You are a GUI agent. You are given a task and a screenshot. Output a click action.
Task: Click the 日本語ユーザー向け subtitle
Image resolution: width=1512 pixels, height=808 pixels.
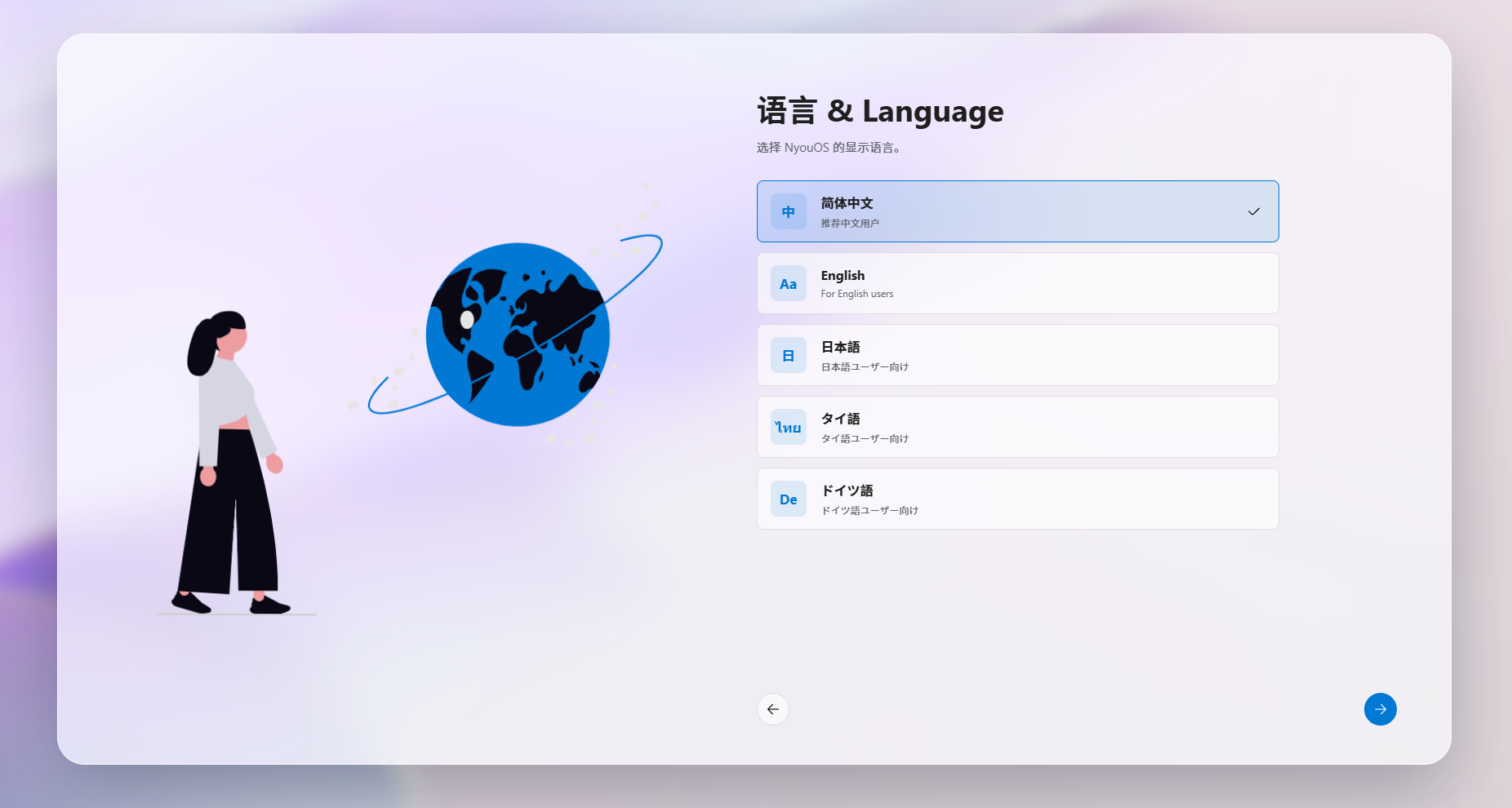click(865, 366)
